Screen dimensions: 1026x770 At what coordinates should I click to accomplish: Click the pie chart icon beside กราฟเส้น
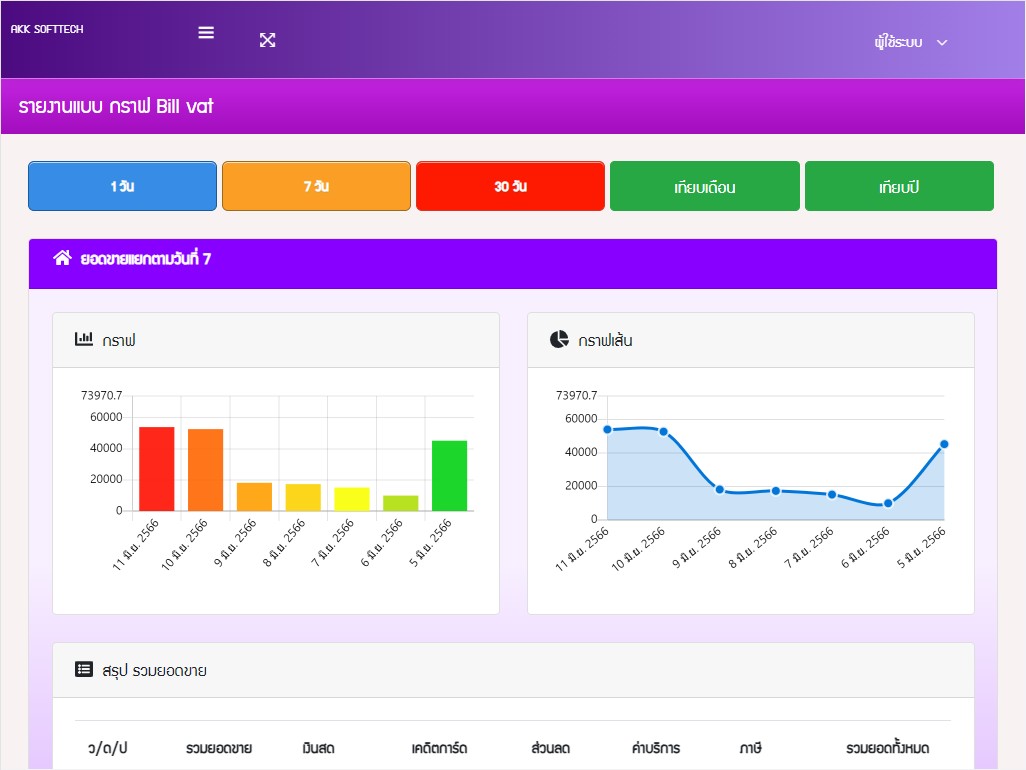[x=559, y=340]
